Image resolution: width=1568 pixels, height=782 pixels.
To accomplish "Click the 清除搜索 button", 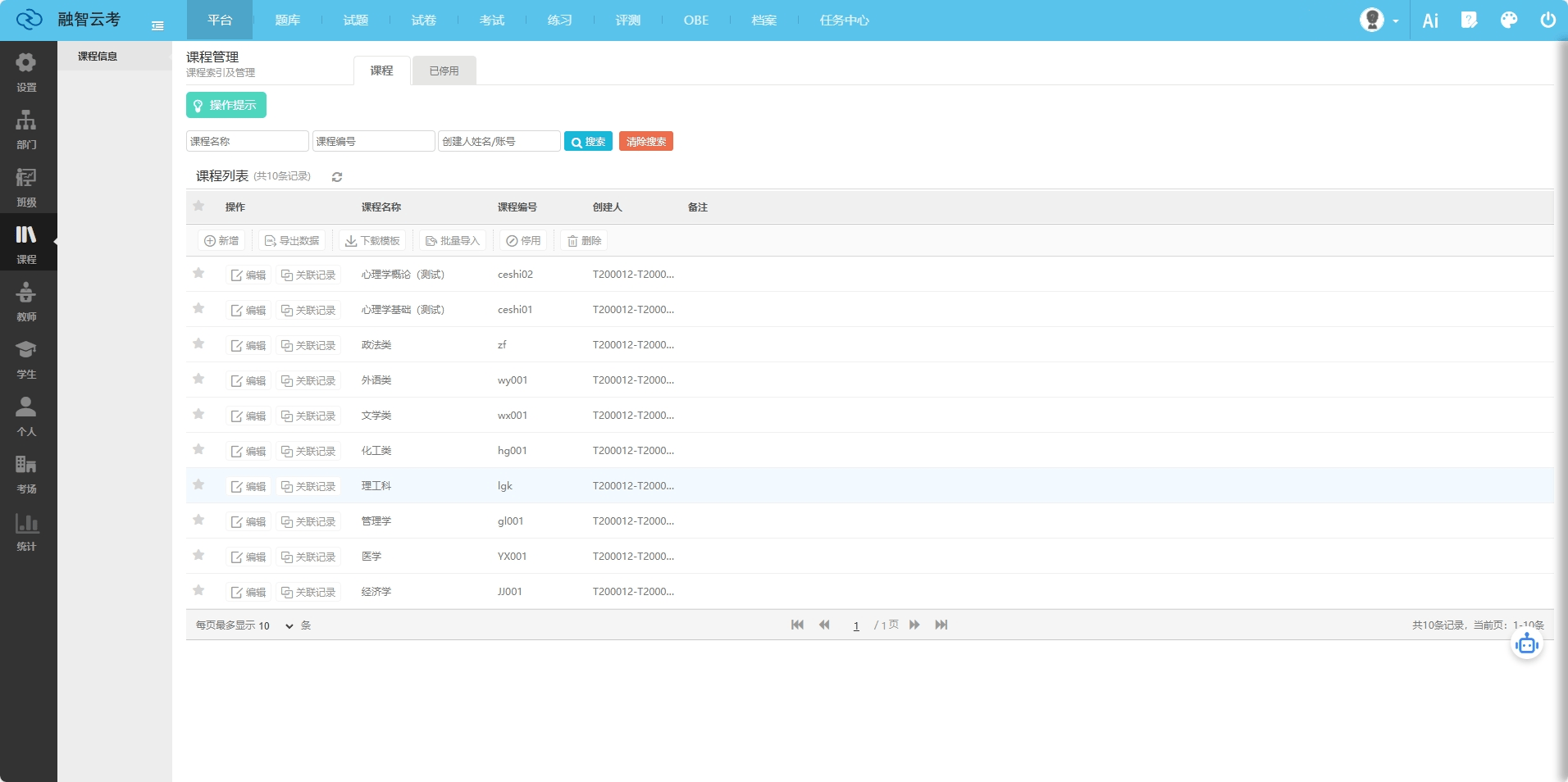I will point(645,142).
